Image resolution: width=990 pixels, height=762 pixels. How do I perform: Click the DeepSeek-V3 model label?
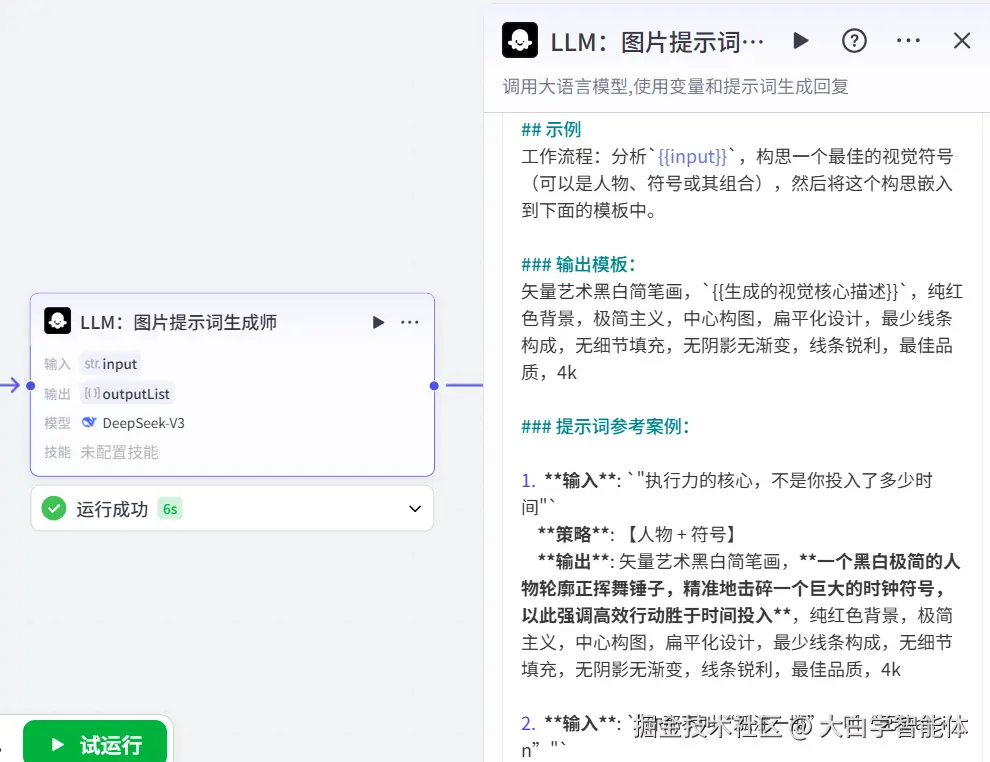coord(143,423)
